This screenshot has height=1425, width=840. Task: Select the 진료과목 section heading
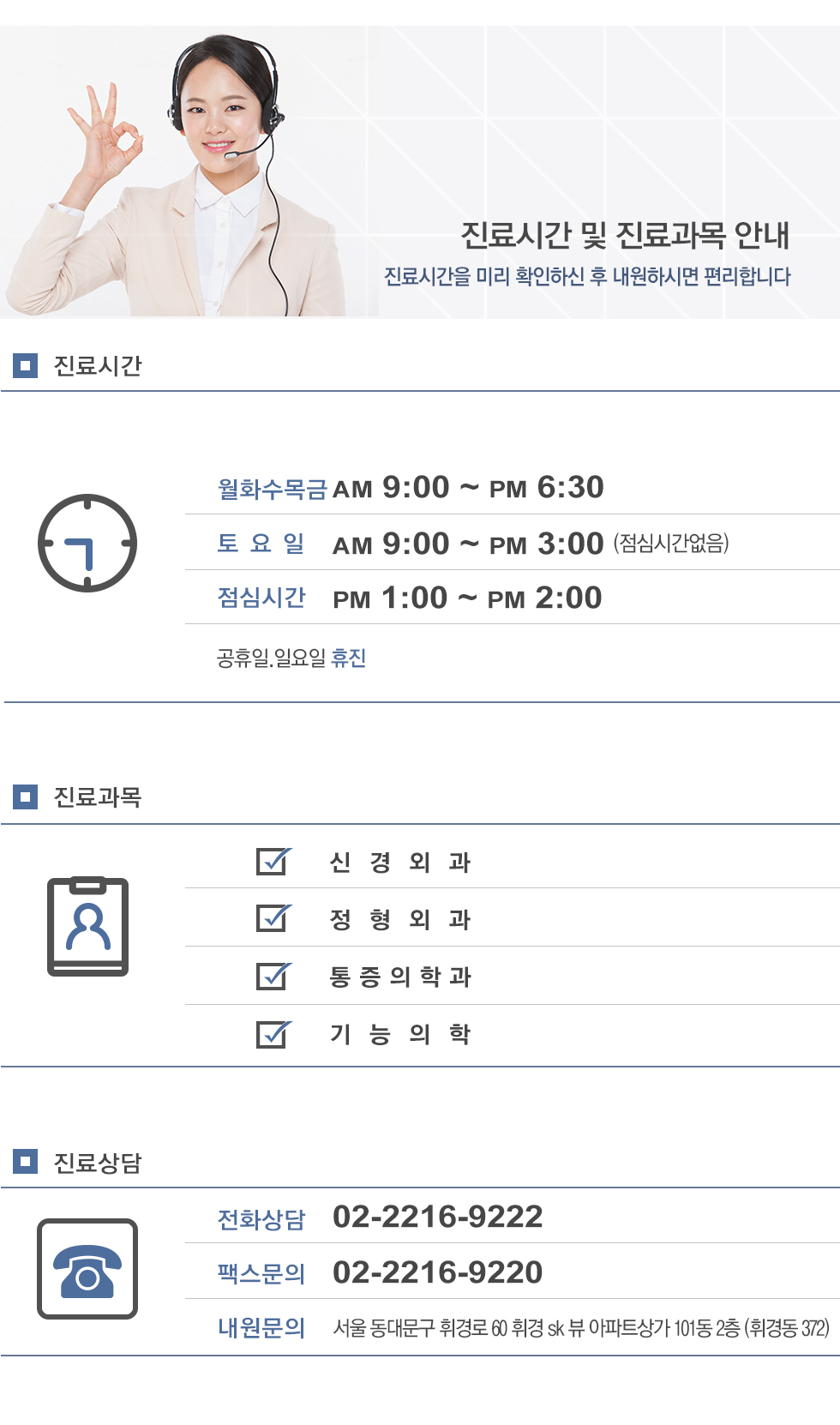(x=98, y=797)
